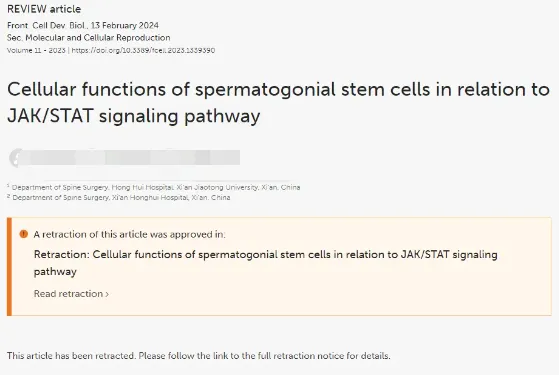Click the Xi'an Honghui Hospital affiliation line

(x=121, y=197)
